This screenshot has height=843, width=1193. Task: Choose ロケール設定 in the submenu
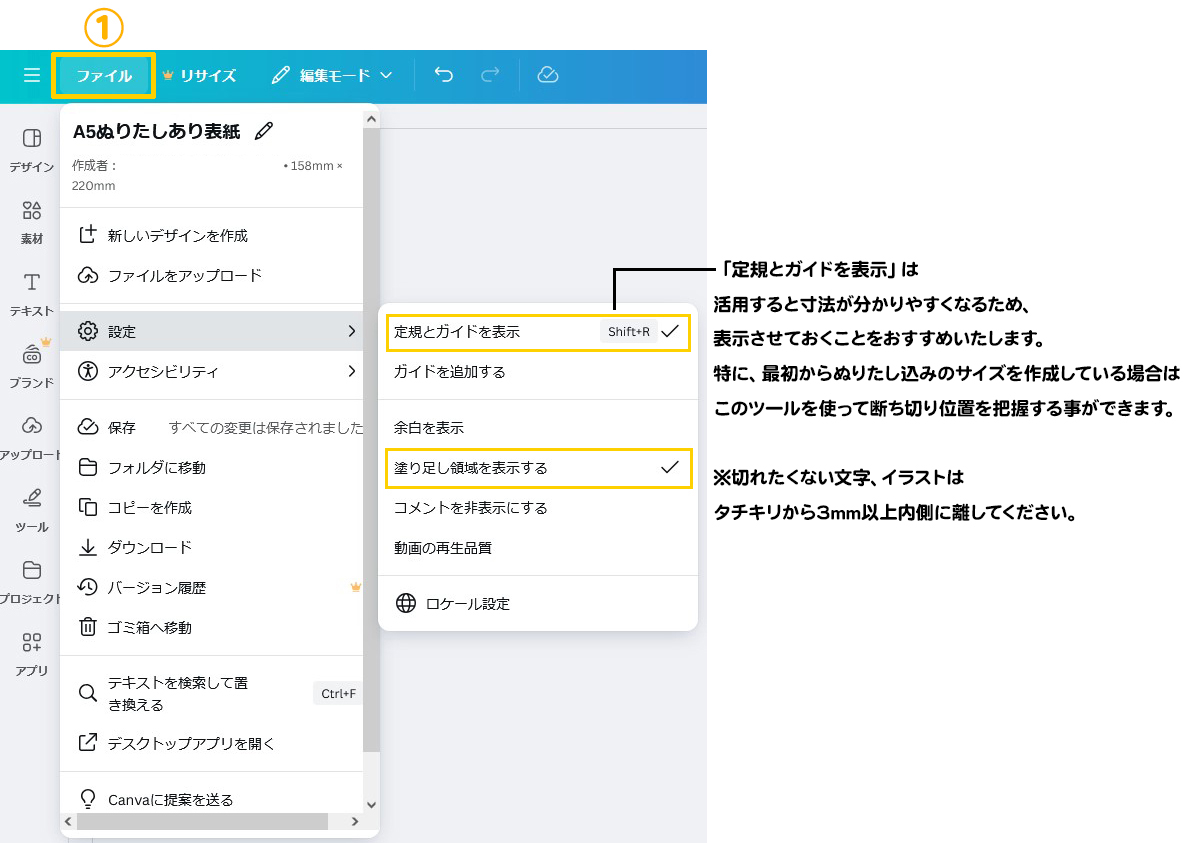(468, 603)
